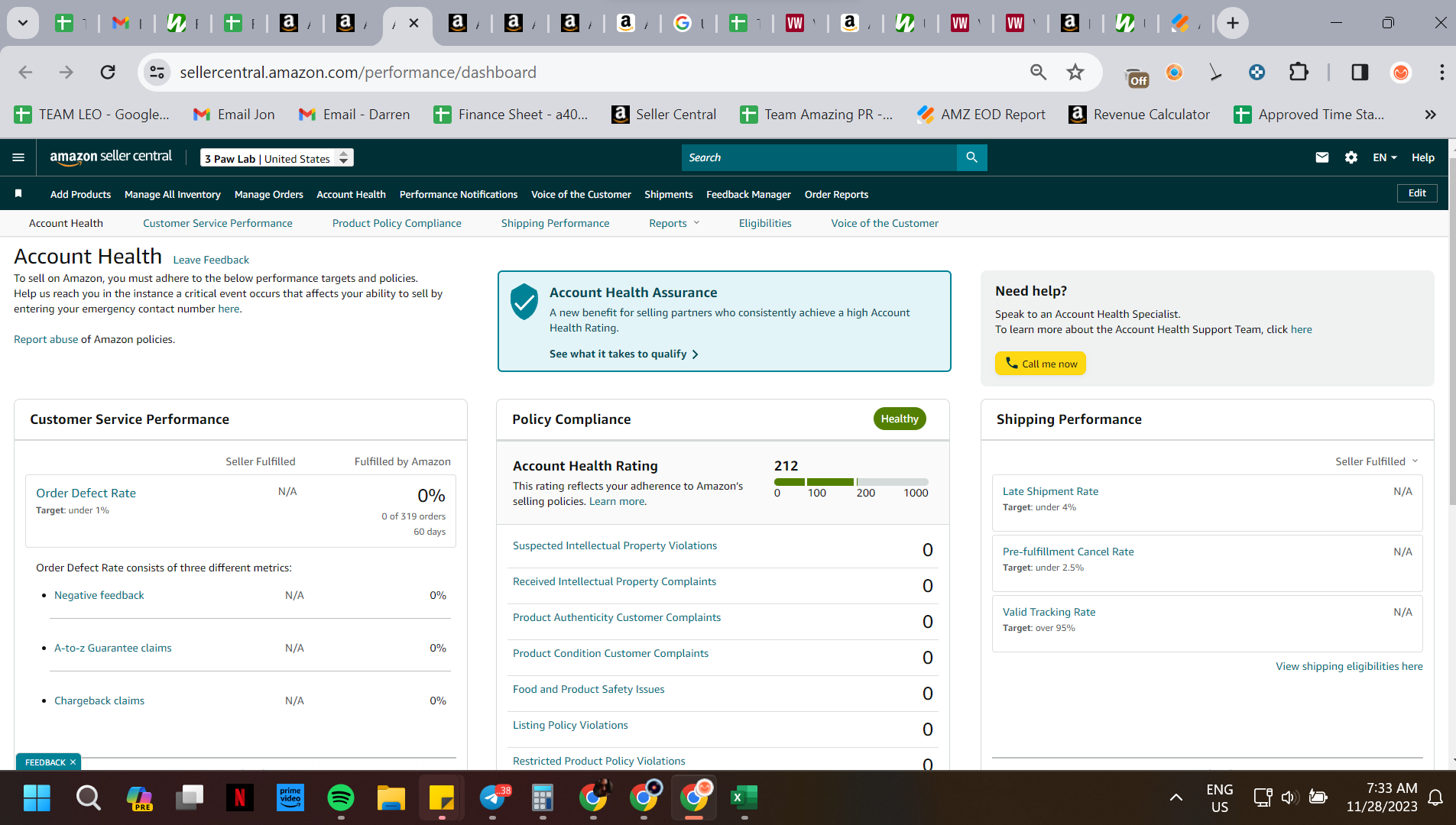View site information icon beside the URL
This screenshot has height=825, width=1456.
point(157,72)
